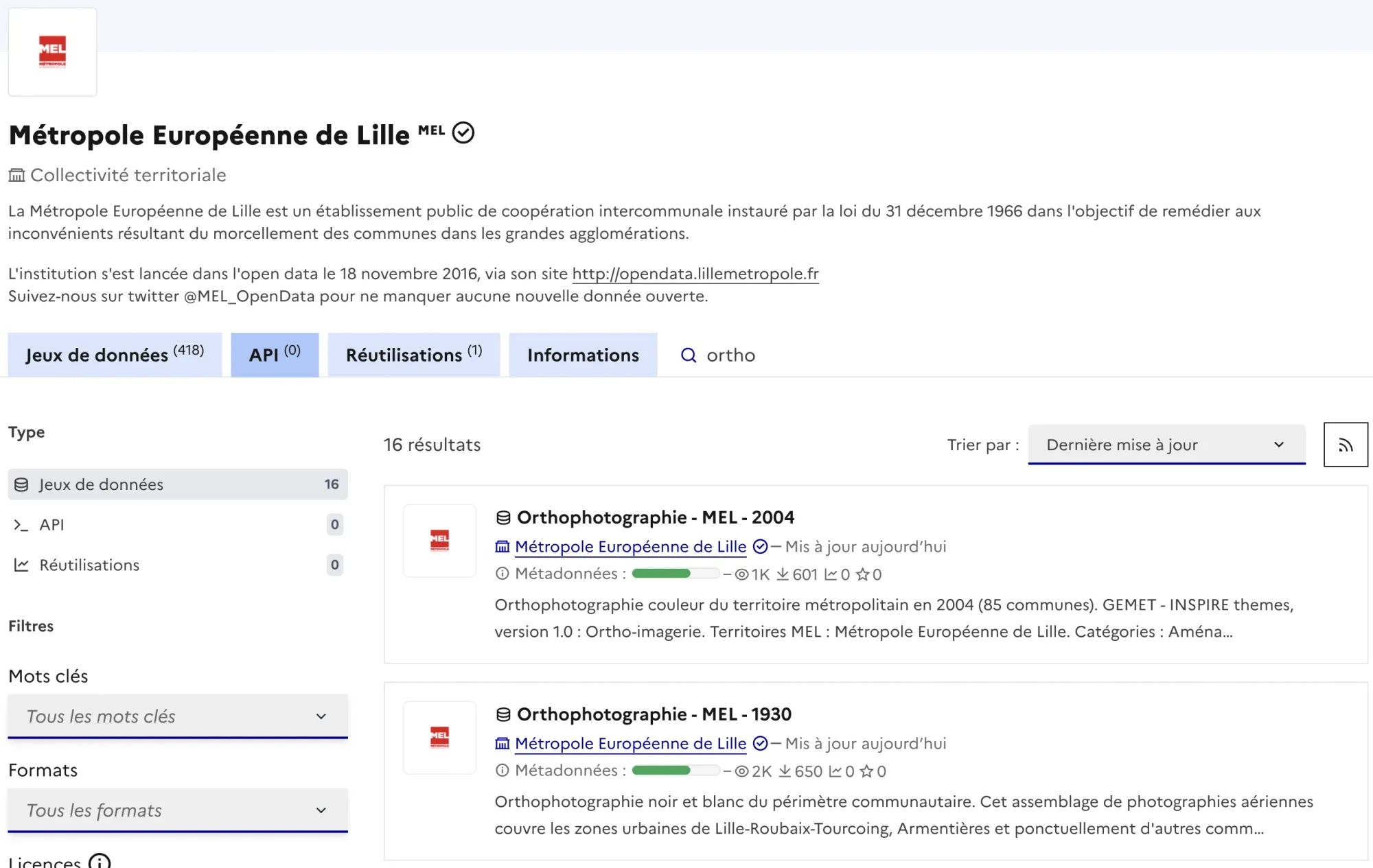Click the organization icon in the 2004 card
Screen dimensions: 1373x868
503,547
